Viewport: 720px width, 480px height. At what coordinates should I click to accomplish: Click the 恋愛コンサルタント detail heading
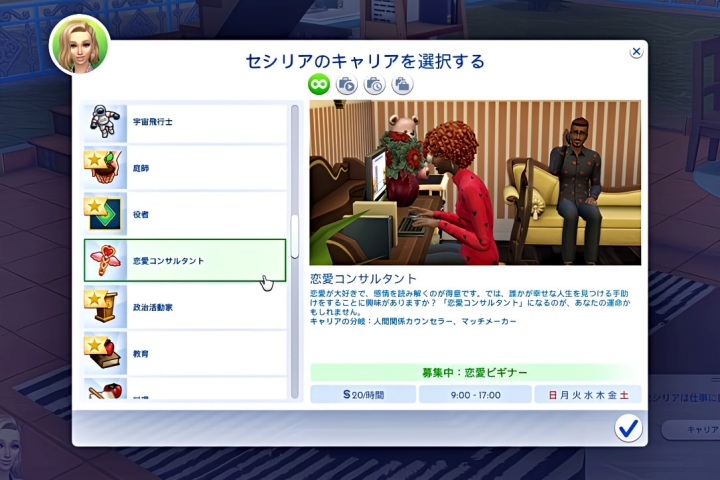tap(363, 279)
